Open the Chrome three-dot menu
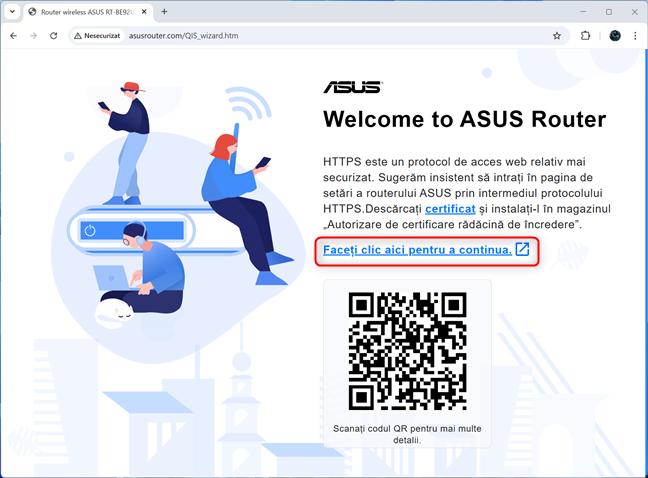This screenshot has width=648, height=478. (635, 36)
